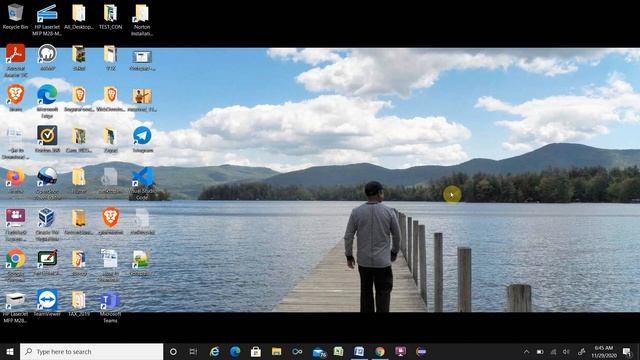This screenshot has height=360, width=640.
Task: Select the Firefox desktop shortcut
Action: (16, 180)
